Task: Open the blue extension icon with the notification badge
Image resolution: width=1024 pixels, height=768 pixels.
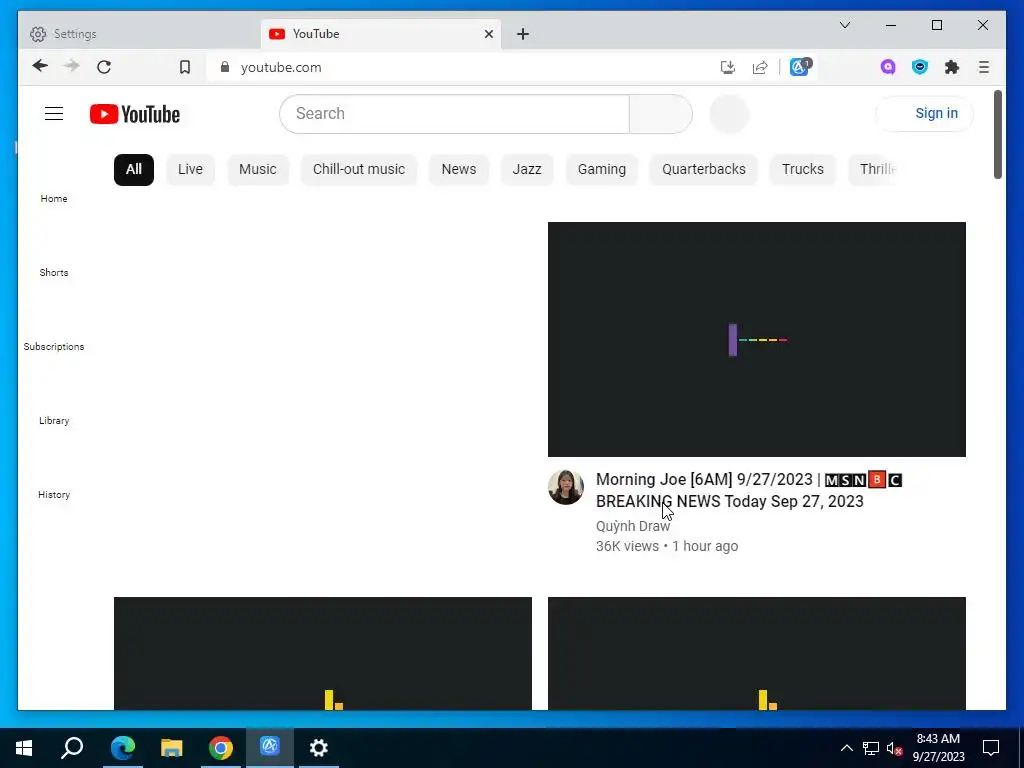Action: (801, 67)
